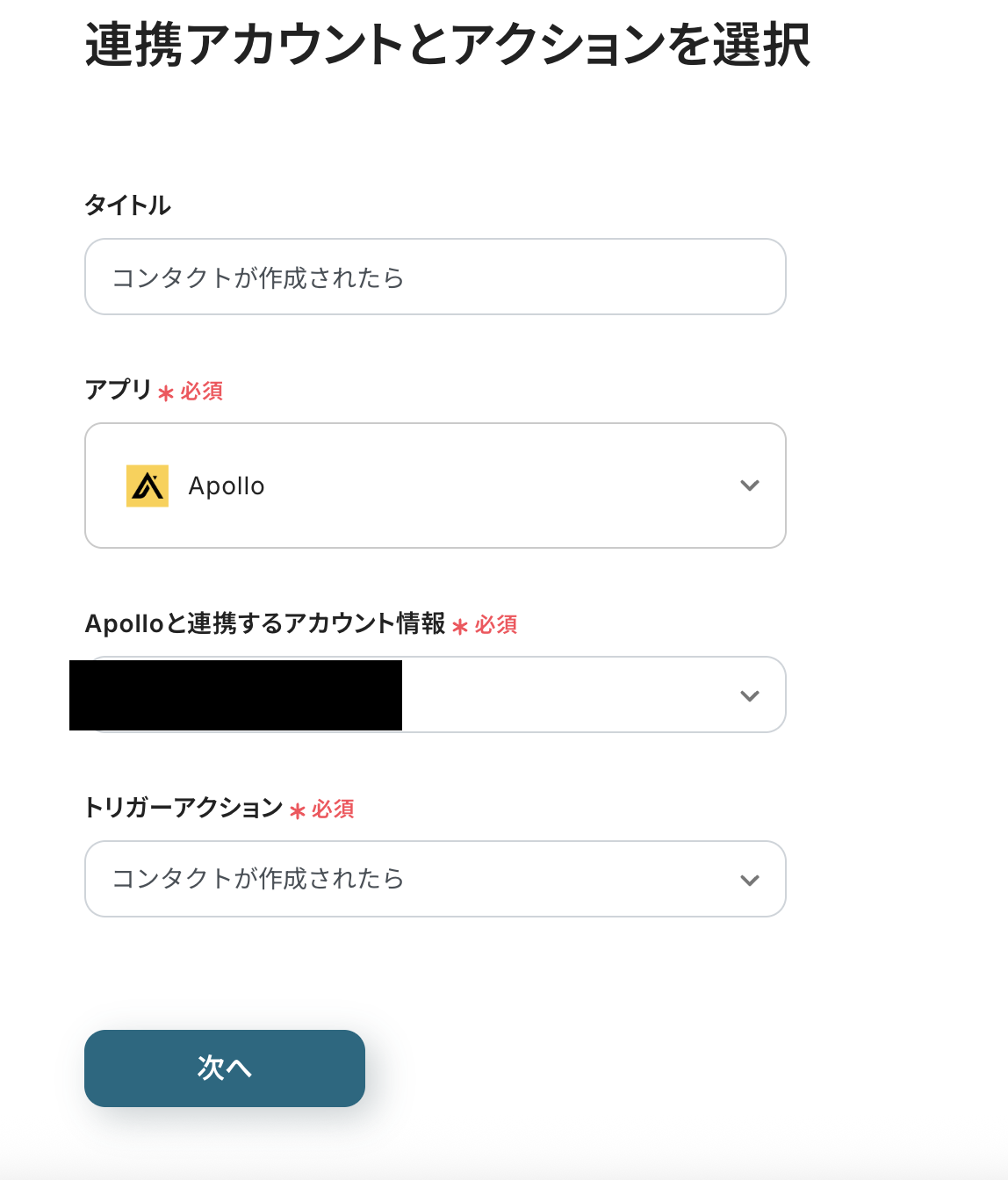Click the blacked-out account name
Screen dimensions: 1008x1180
point(235,695)
